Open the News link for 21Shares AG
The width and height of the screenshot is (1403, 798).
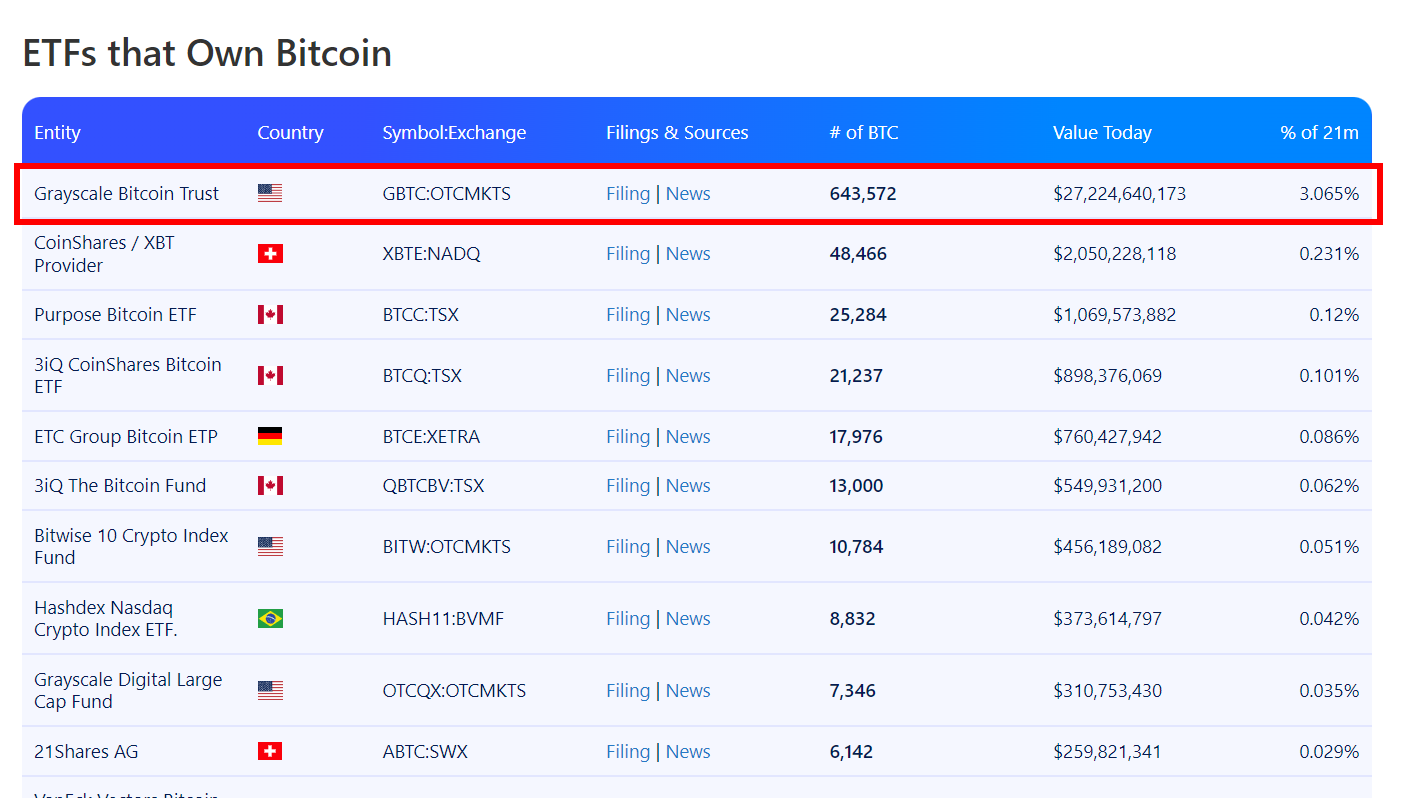click(688, 752)
